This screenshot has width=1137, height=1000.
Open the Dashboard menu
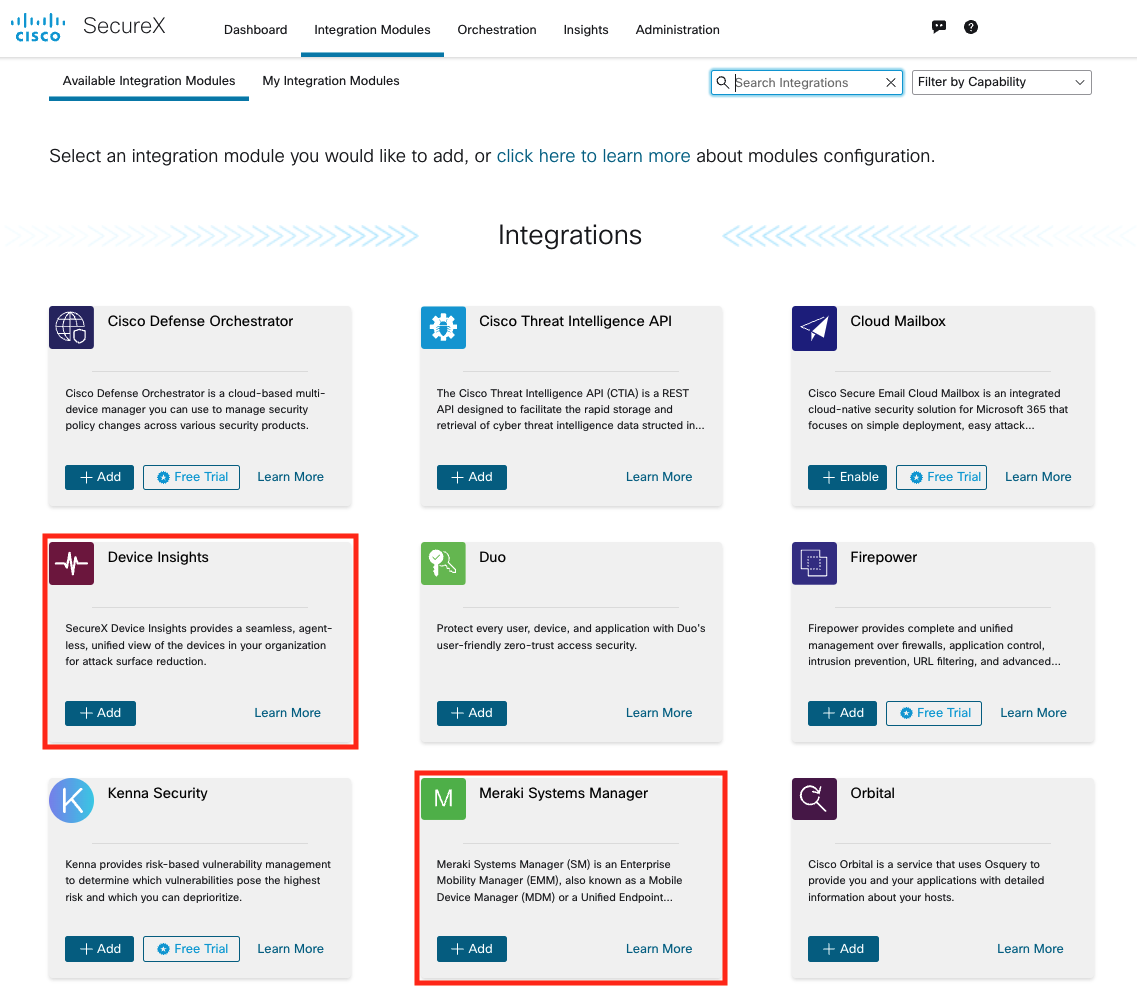coord(255,30)
